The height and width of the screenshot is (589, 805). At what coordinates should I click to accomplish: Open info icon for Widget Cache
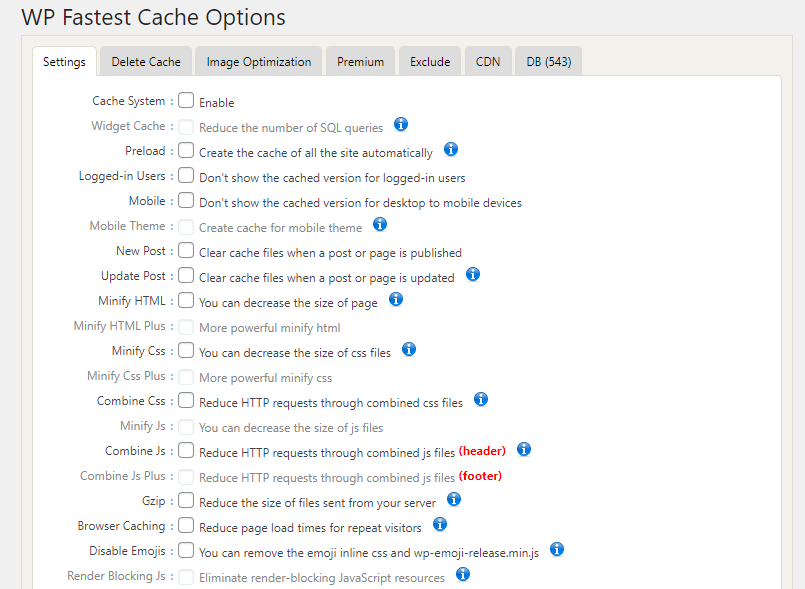401,124
